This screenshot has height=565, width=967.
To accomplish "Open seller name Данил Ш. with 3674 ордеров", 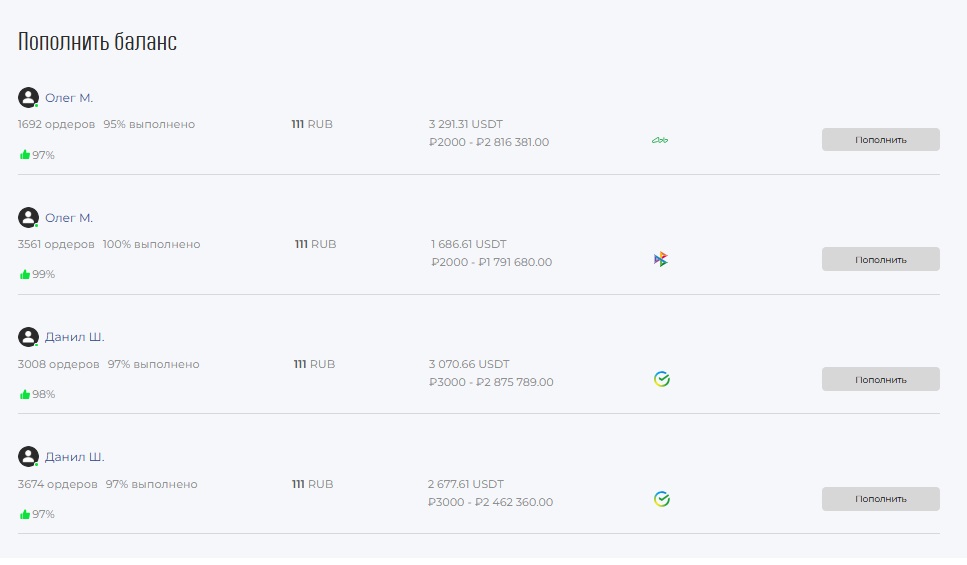I will coord(75,457).
